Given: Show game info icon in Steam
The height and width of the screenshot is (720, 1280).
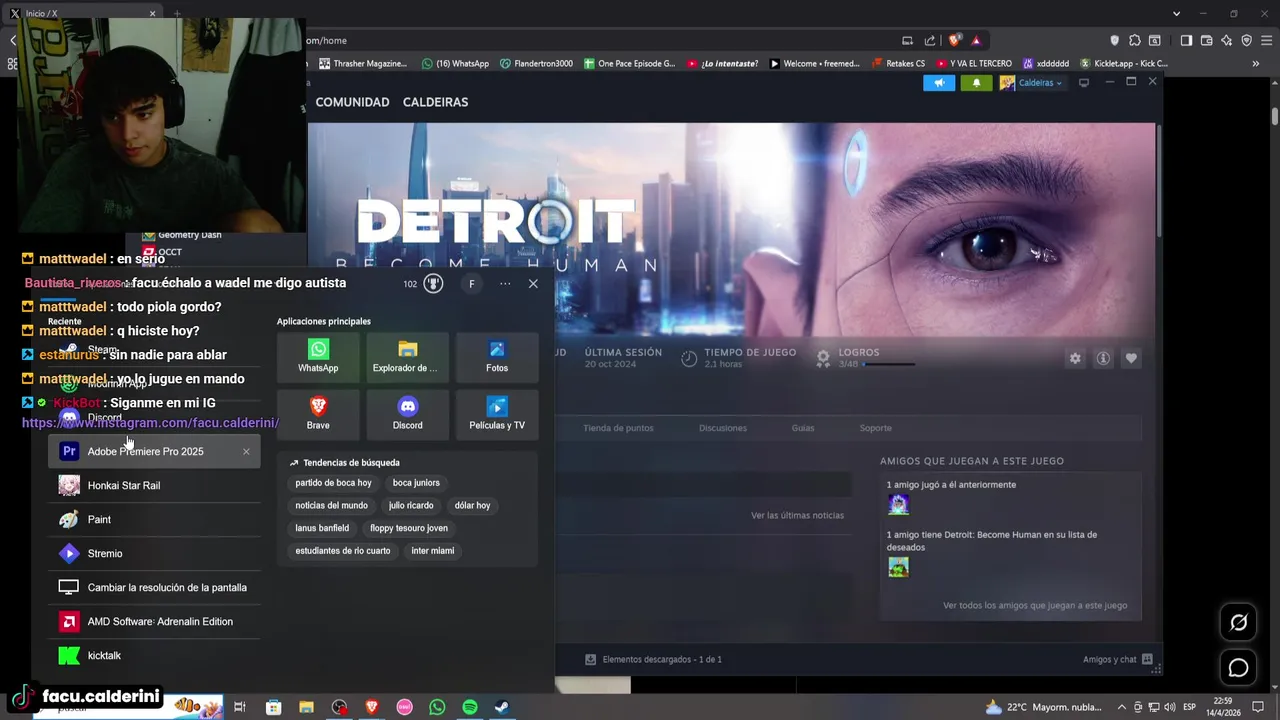Looking at the screenshot, I should coord(1103,358).
